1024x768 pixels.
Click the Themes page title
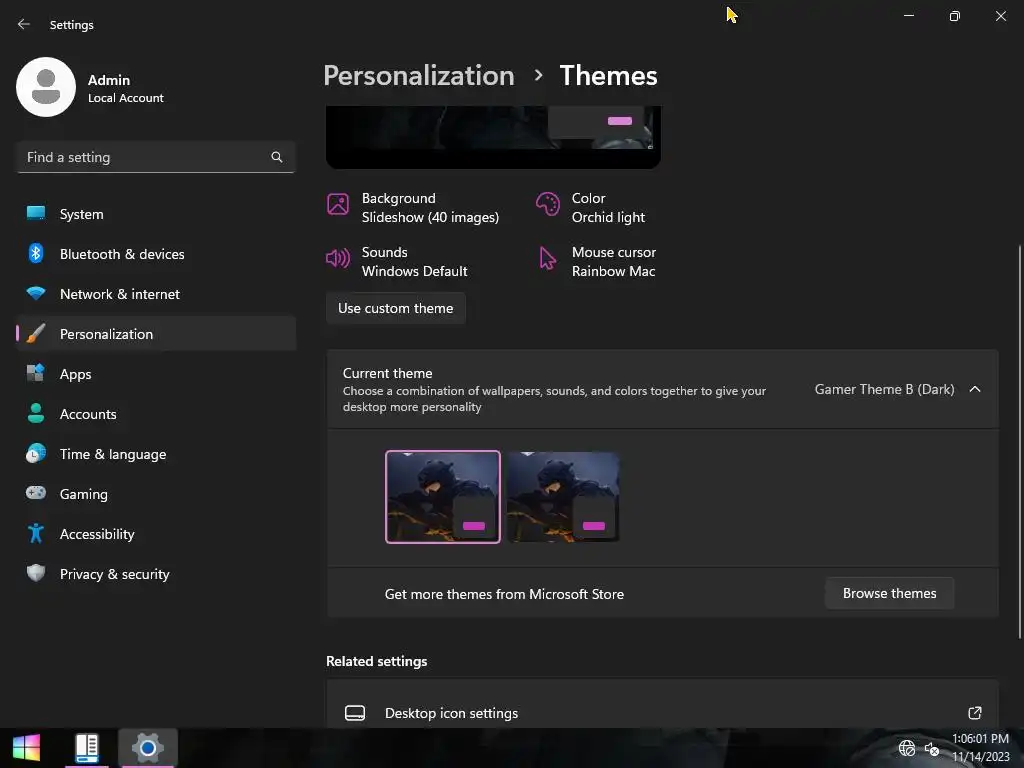click(608, 75)
